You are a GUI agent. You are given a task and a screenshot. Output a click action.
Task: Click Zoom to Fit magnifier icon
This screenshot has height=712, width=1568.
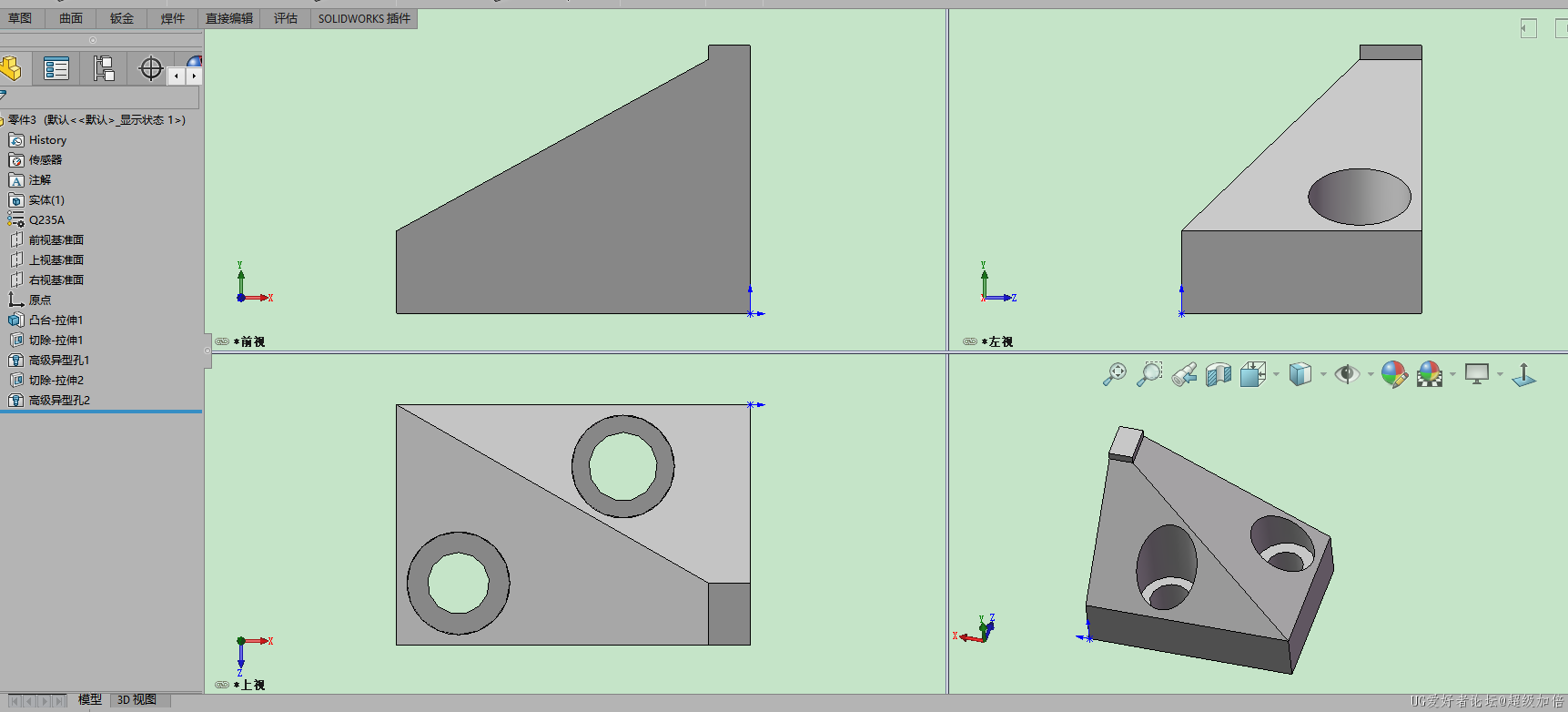click(1114, 374)
